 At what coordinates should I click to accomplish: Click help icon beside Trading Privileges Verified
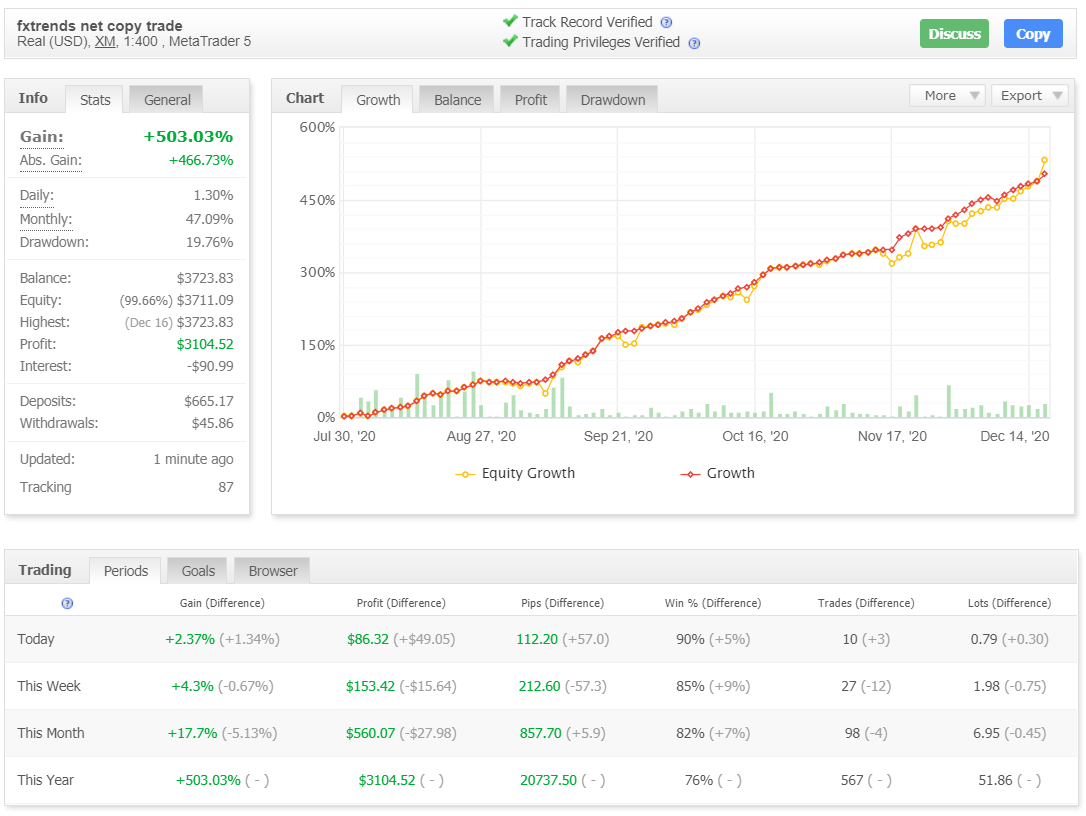click(x=694, y=43)
